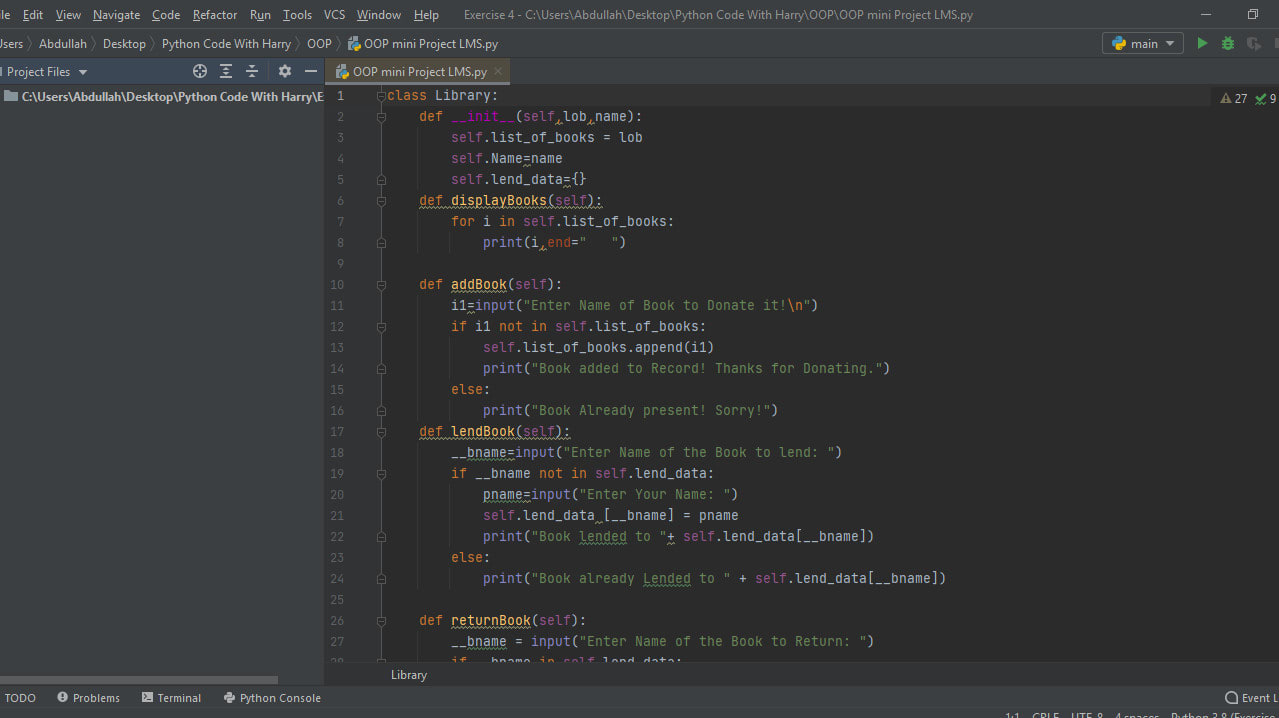This screenshot has height=718, width=1279.
Task: Open the Python Console tool window
Action: pyautogui.click(x=272, y=698)
